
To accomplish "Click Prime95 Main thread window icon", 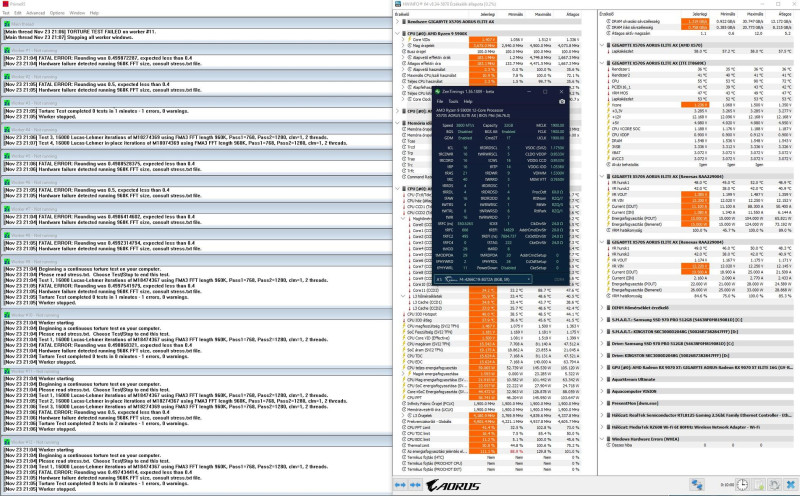I will [7, 23].
